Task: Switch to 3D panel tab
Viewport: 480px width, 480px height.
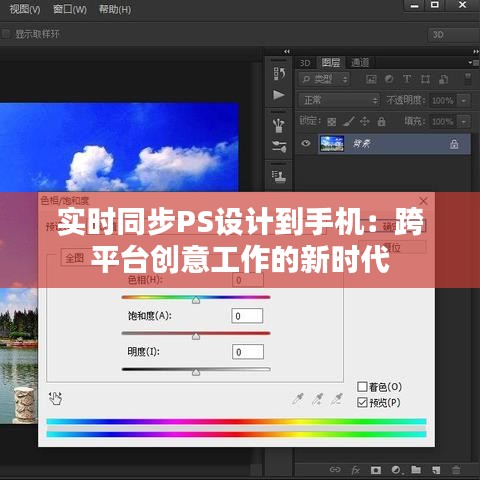Action: click(x=305, y=63)
